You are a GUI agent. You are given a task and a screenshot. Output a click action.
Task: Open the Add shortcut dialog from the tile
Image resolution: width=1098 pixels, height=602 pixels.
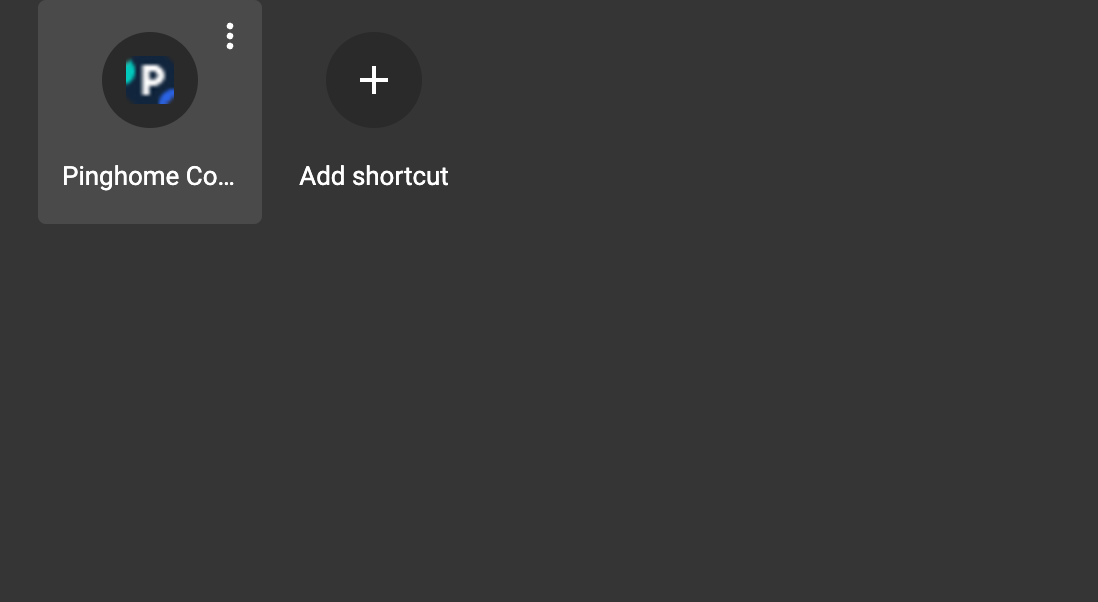click(x=374, y=112)
